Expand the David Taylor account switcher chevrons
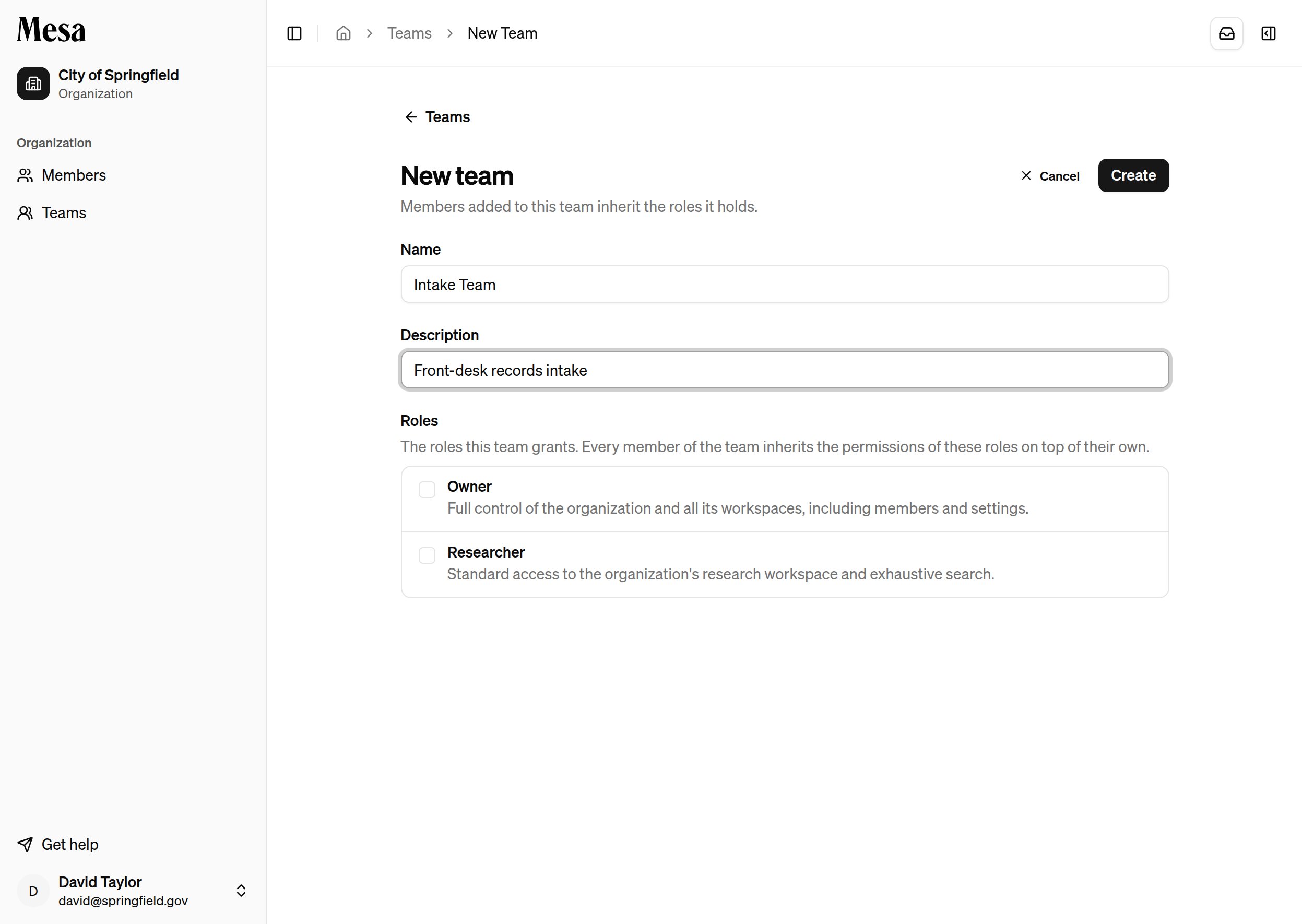1302x924 pixels. pyautogui.click(x=241, y=891)
